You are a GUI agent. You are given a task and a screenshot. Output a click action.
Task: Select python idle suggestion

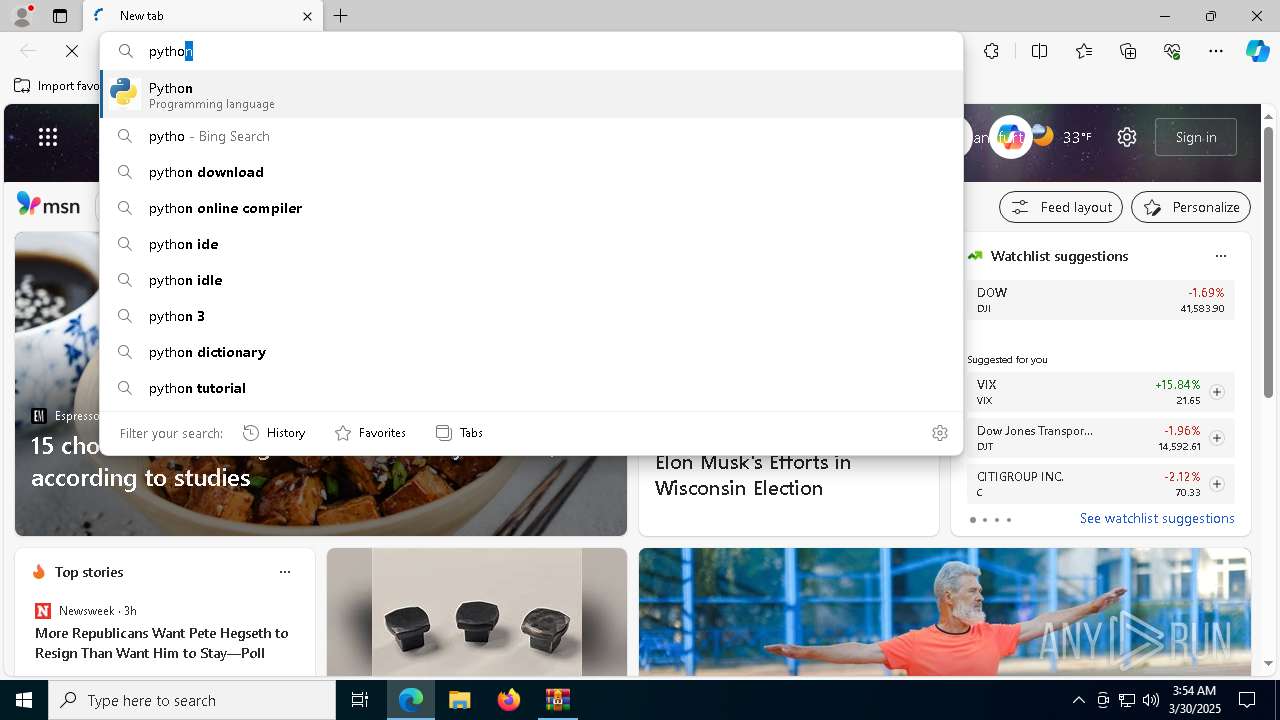(x=531, y=280)
